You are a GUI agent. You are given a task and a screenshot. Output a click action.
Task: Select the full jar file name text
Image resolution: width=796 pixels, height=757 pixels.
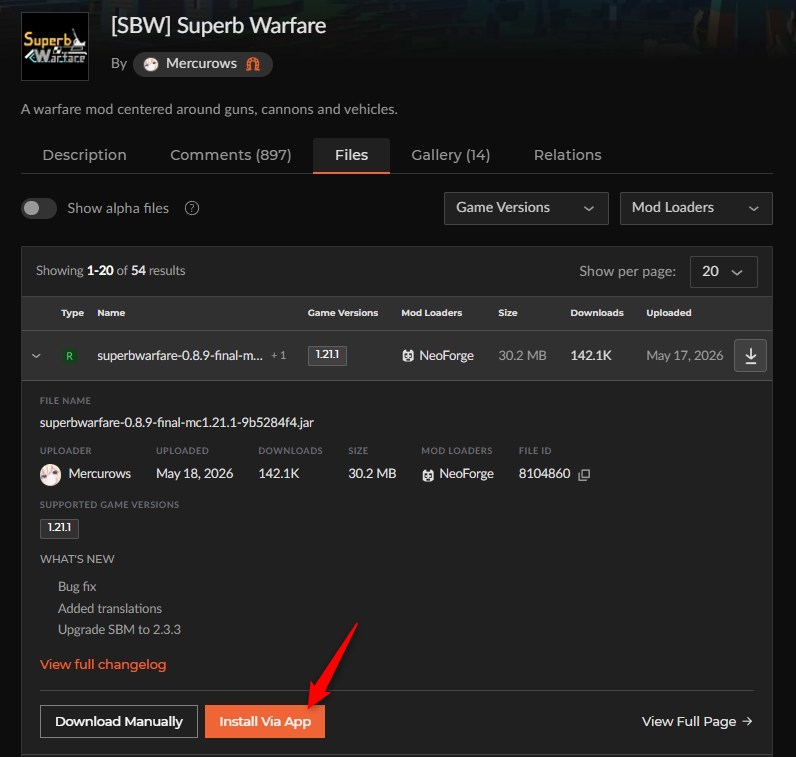click(x=177, y=422)
